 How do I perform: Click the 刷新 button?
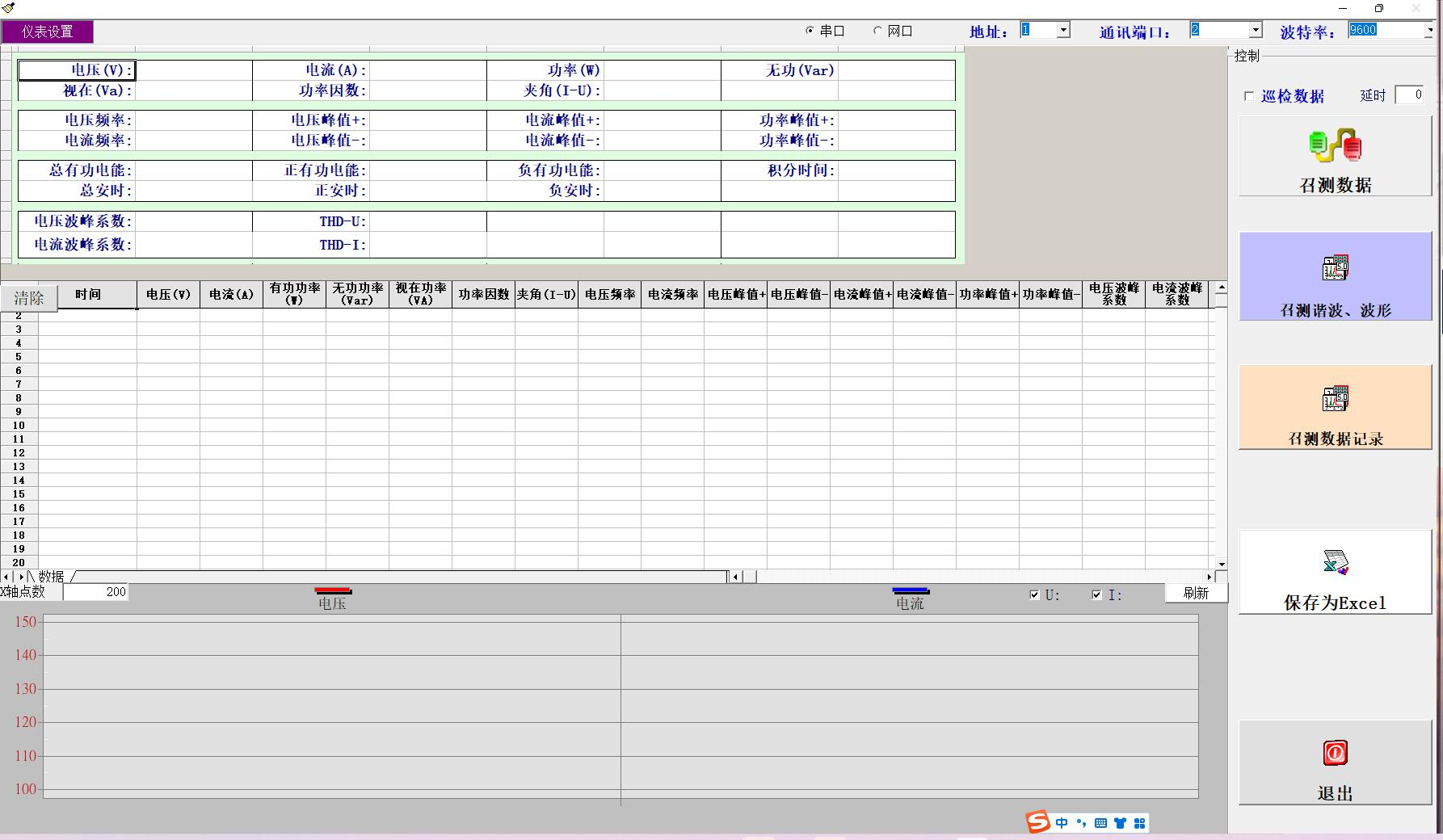1196,593
